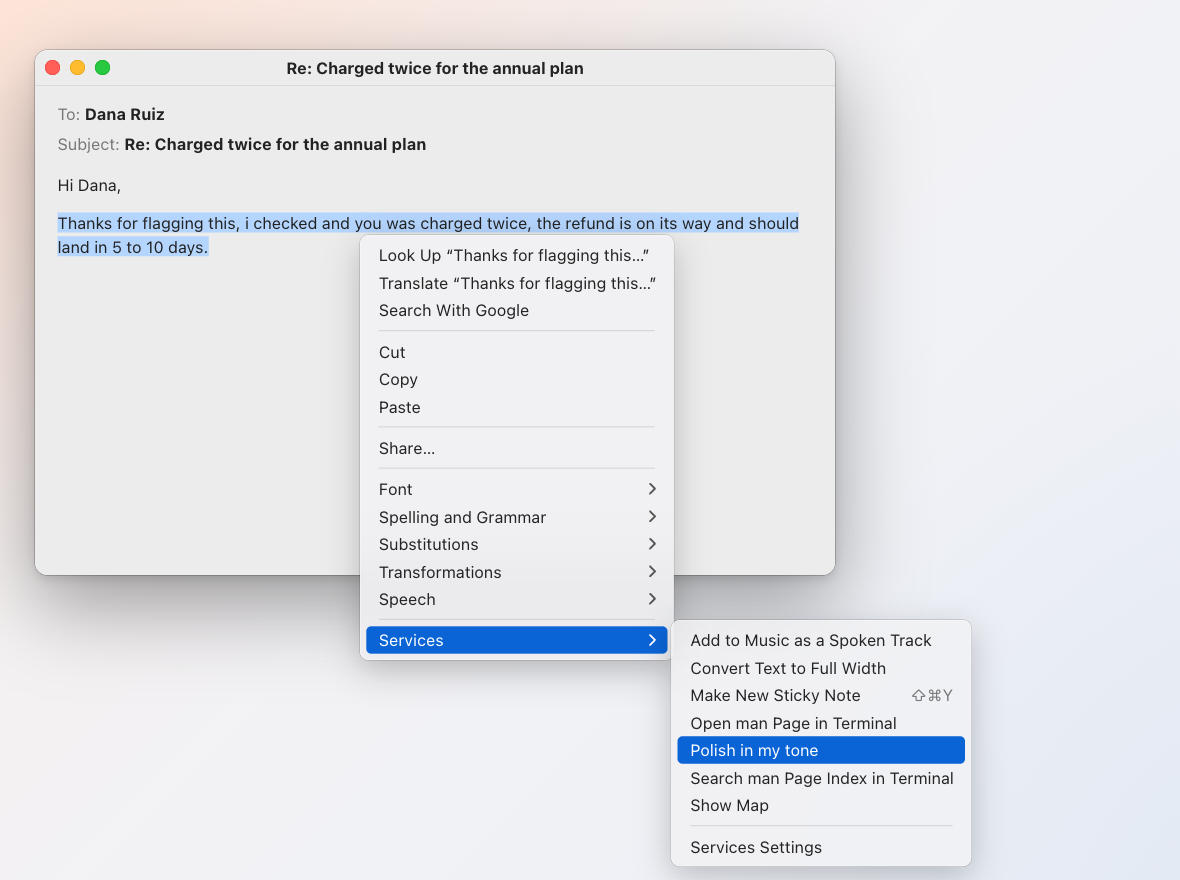Click the Subject field text
The image size is (1180, 880).
(275, 145)
